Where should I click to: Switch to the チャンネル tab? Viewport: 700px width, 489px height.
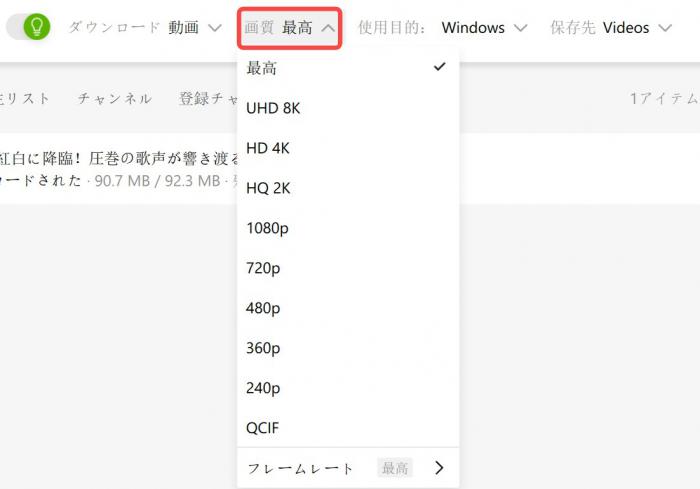tap(115, 98)
